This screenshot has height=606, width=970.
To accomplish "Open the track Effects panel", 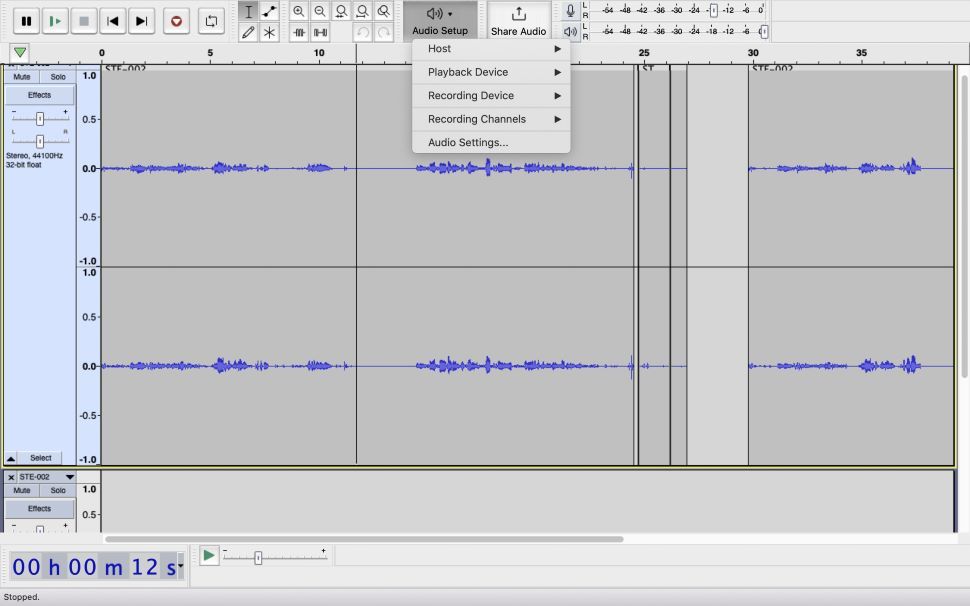I will [39, 94].
